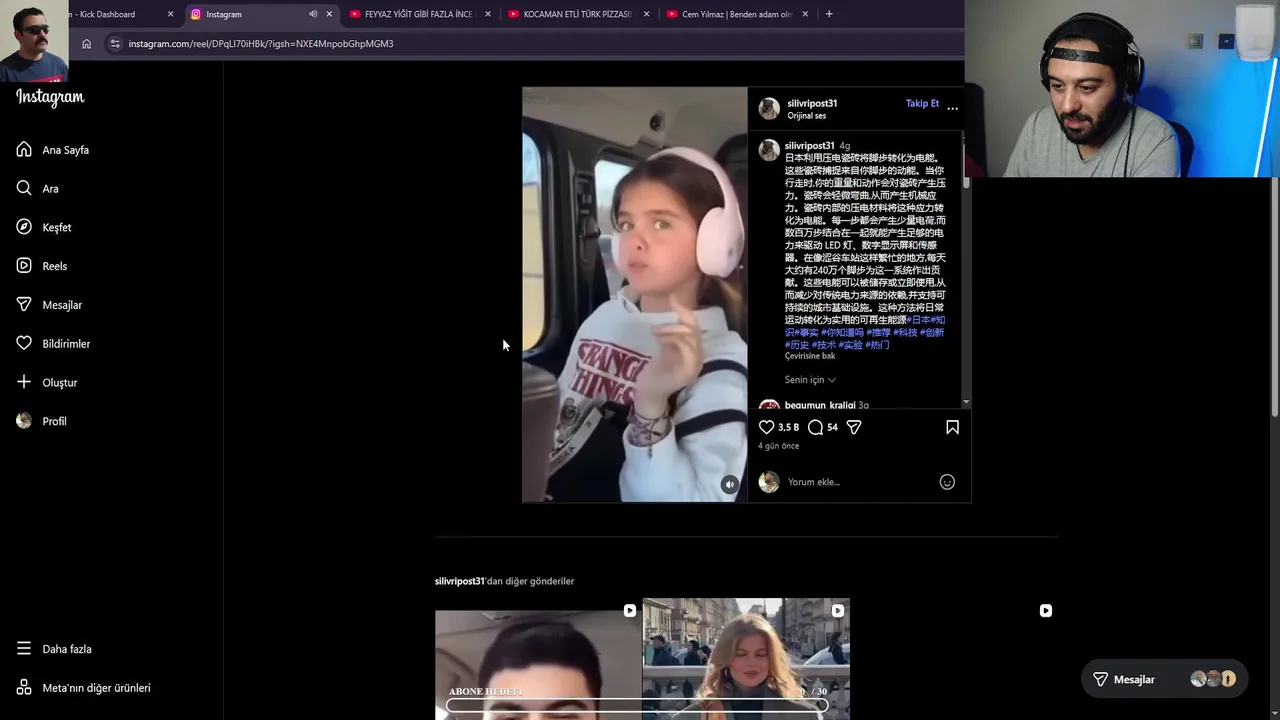The width and height of the screenshot is (1280, 720).
Task: Open the floating Mesajlar button
Action: 1164,679
